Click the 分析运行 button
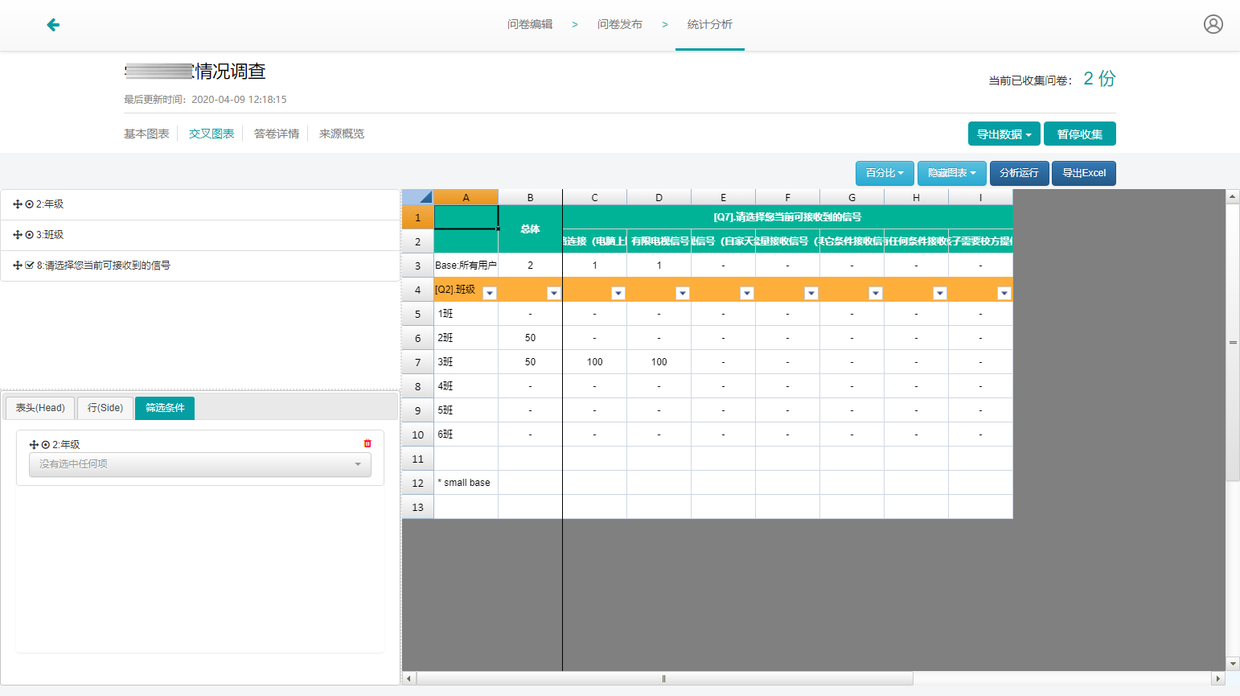Screen dimensions: 1240x696 (x=1019, y=173)
